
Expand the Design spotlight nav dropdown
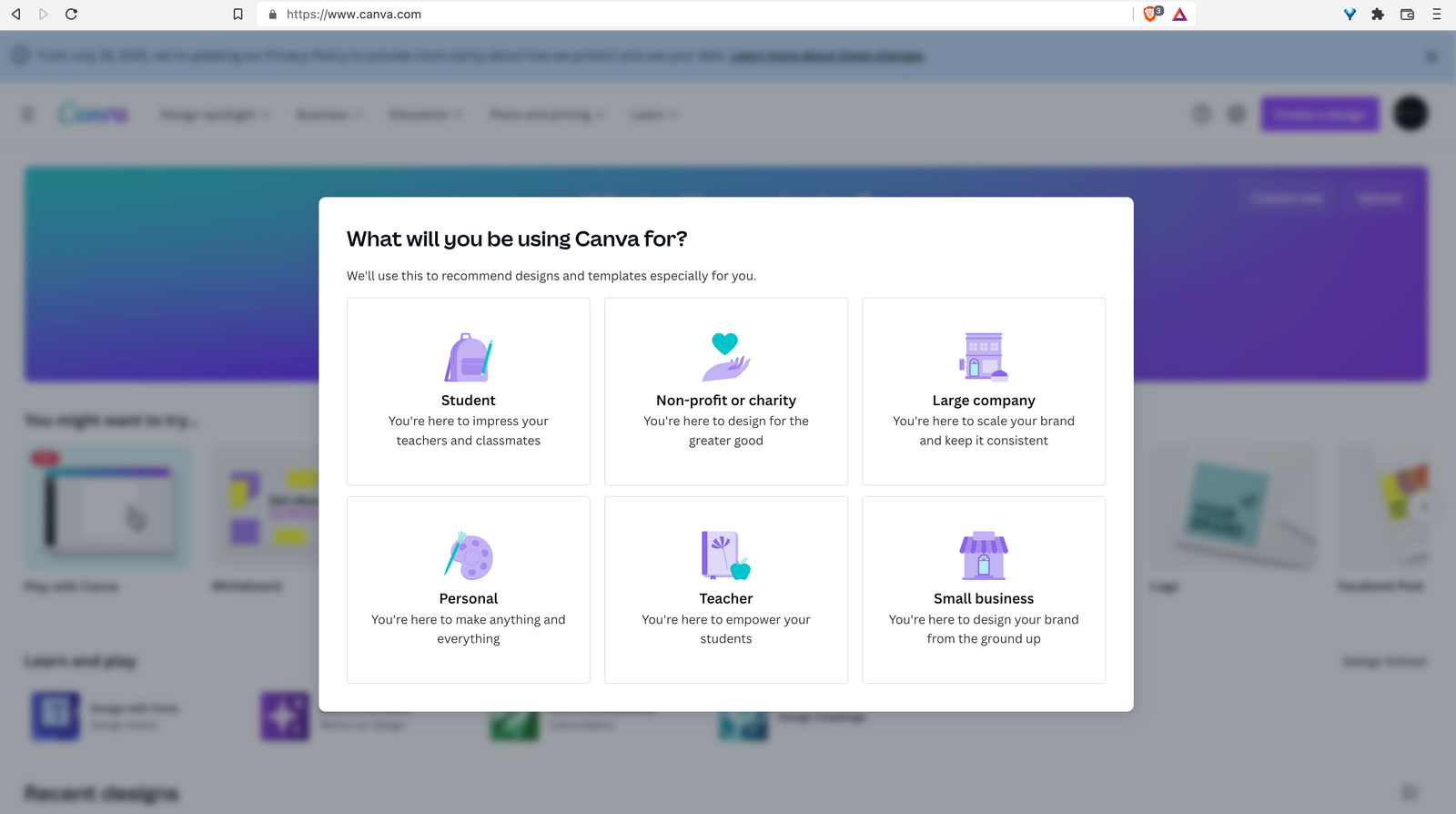pos(216,115)
